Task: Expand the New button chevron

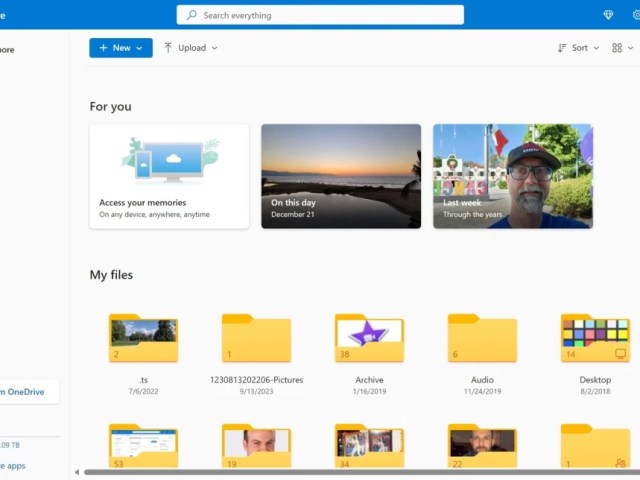Action: [139, 48]
